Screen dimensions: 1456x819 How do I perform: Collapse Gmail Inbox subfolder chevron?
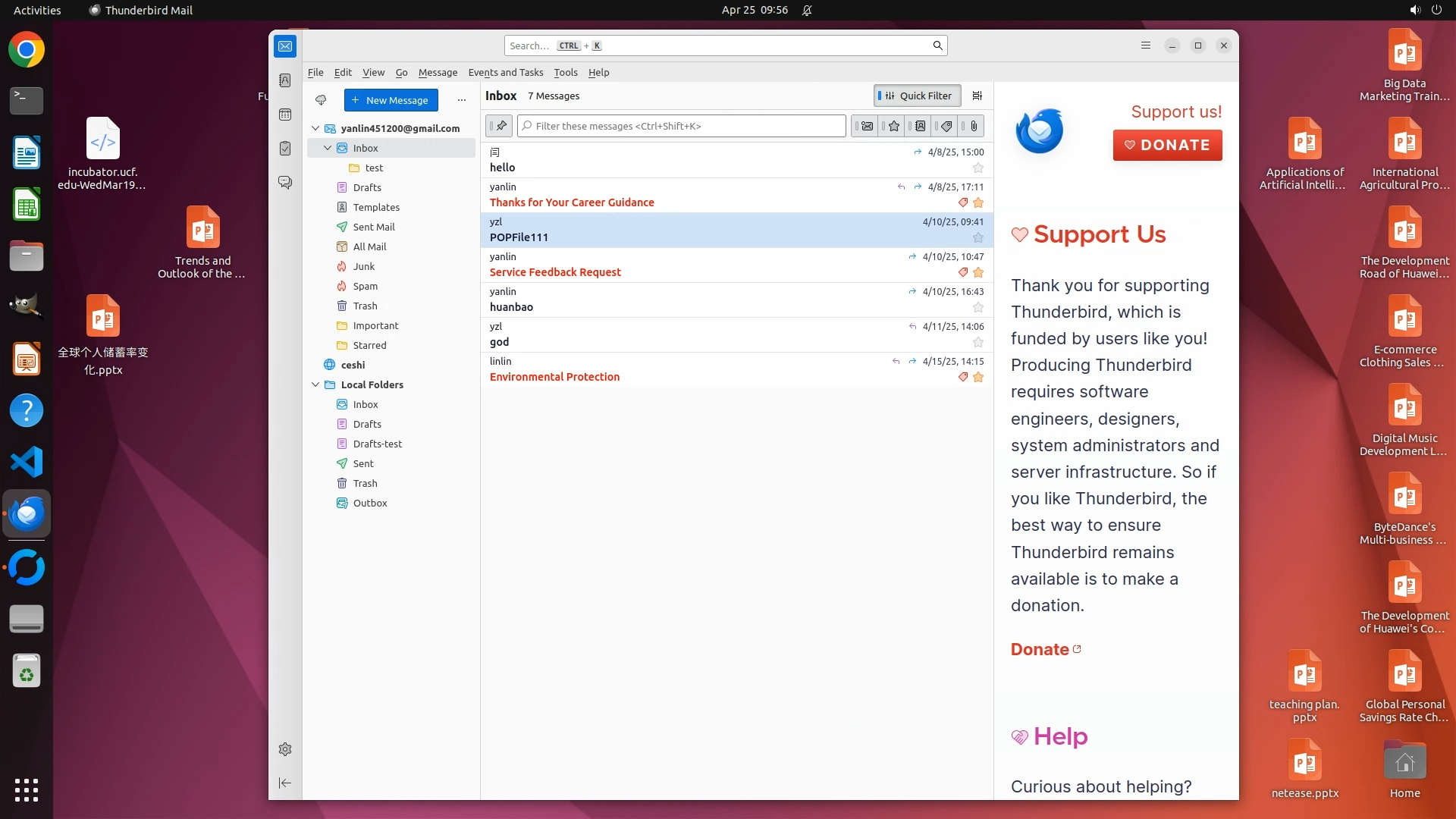point(328,148)
